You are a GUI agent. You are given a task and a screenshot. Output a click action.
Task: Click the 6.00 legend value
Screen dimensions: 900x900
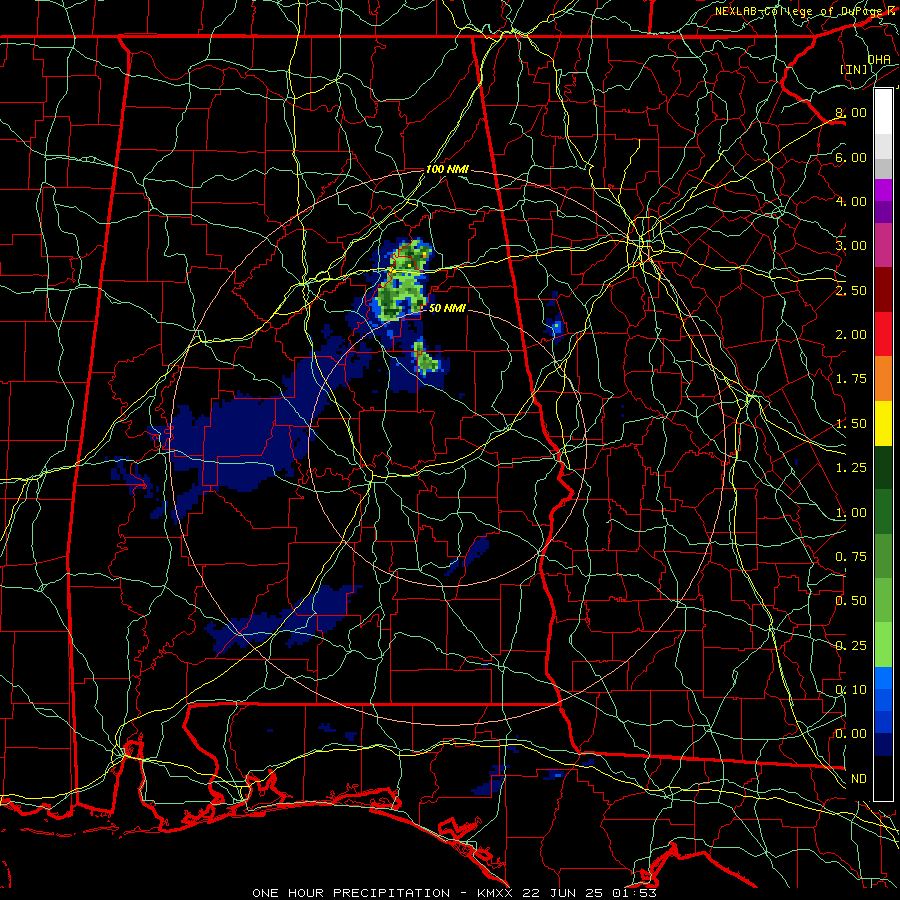click(851, 157)
